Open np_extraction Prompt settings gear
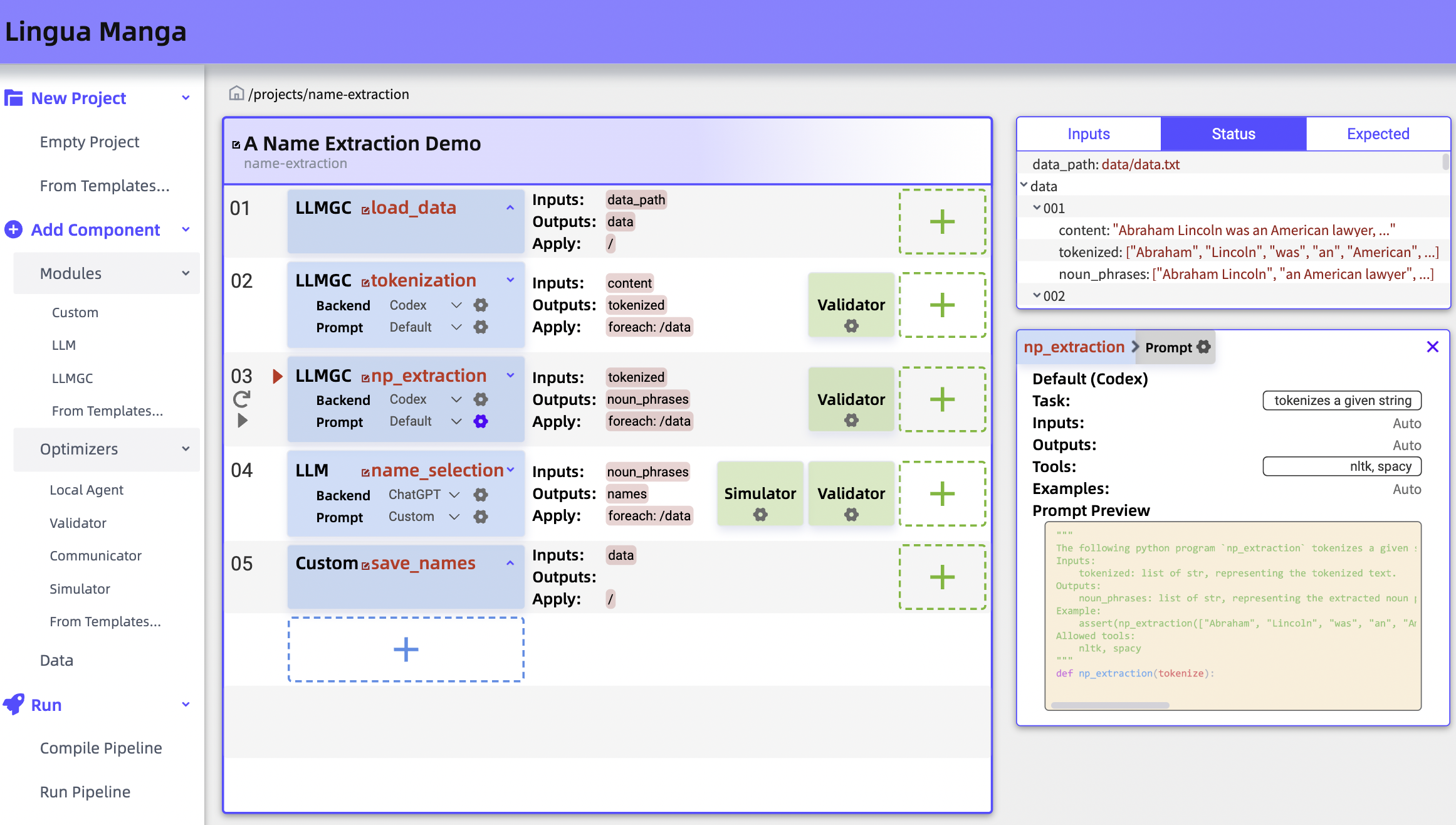1456x825 pixels. [x=481, y=421]
